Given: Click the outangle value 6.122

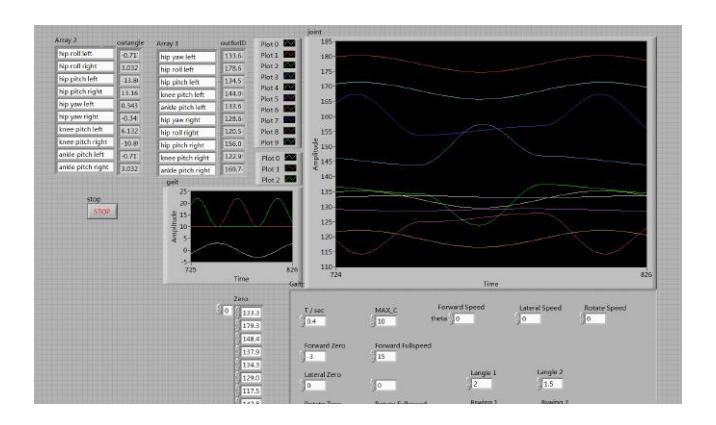Looking at the screenshot, I should 130,131.
